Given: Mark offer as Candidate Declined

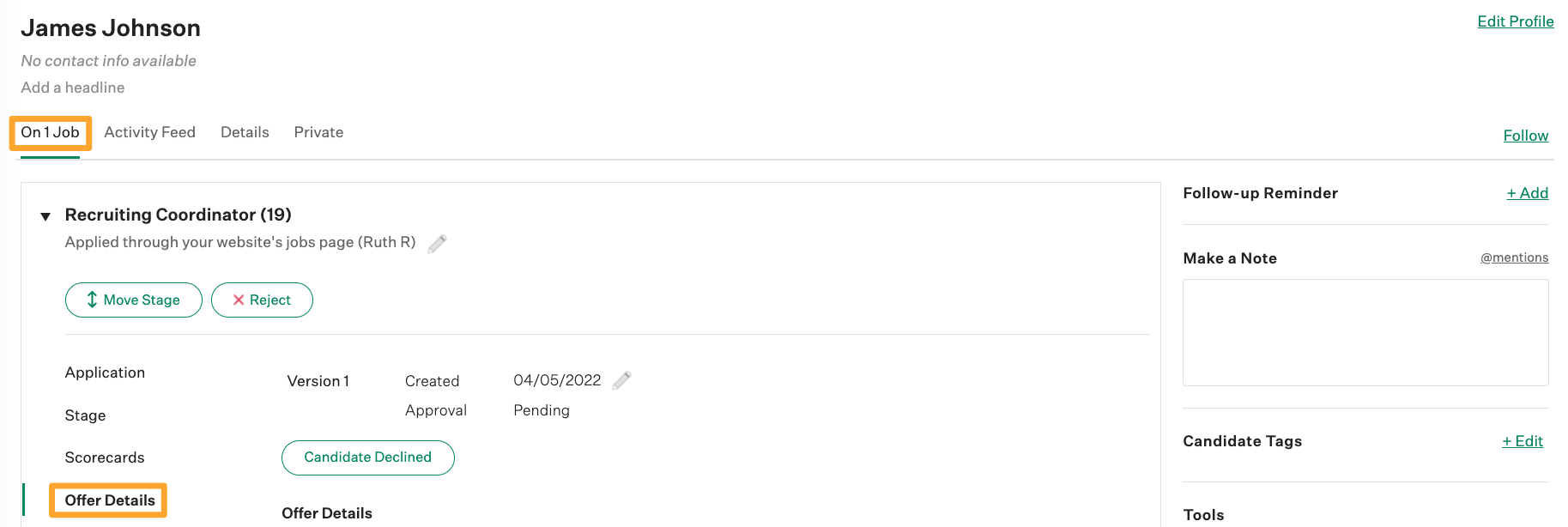Looking at the screenshot, I should tap(368, 457).
